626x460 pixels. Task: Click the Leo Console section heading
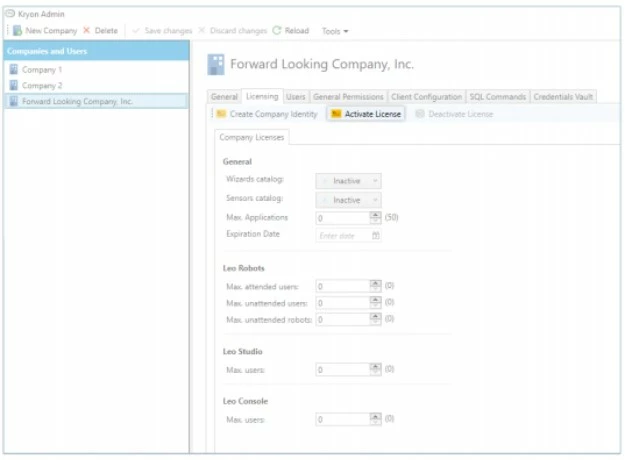tap(245, 401)
